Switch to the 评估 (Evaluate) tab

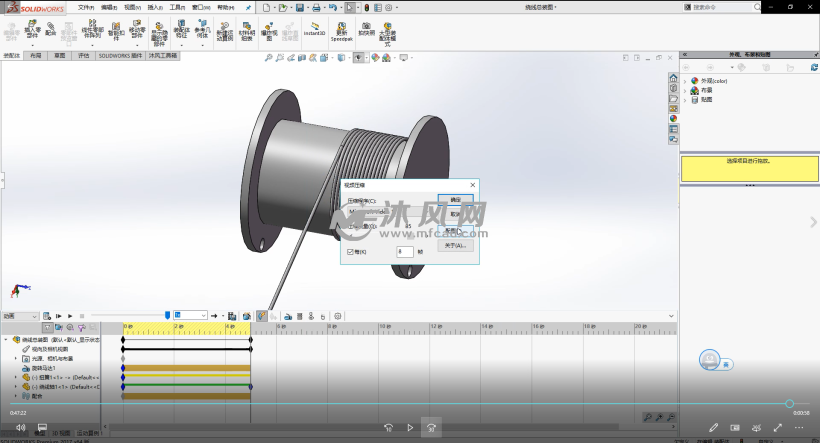pyautogui.click(x=84, y=56)
